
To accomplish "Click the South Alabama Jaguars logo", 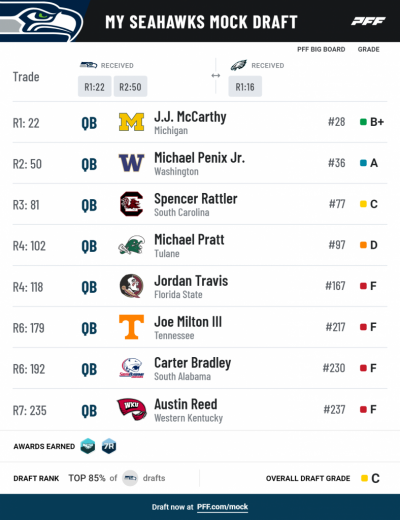I will click(132, 368).
